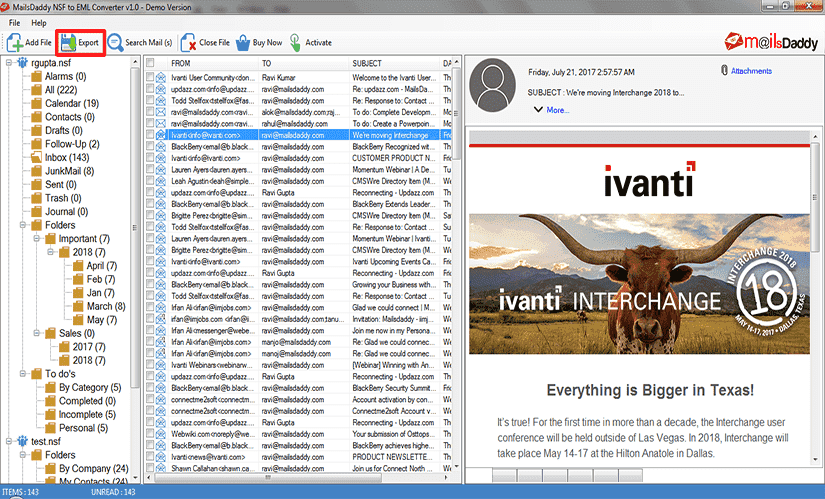Toggle the select-all checkbox in list header
825x499 pixels.
(150, 63)
